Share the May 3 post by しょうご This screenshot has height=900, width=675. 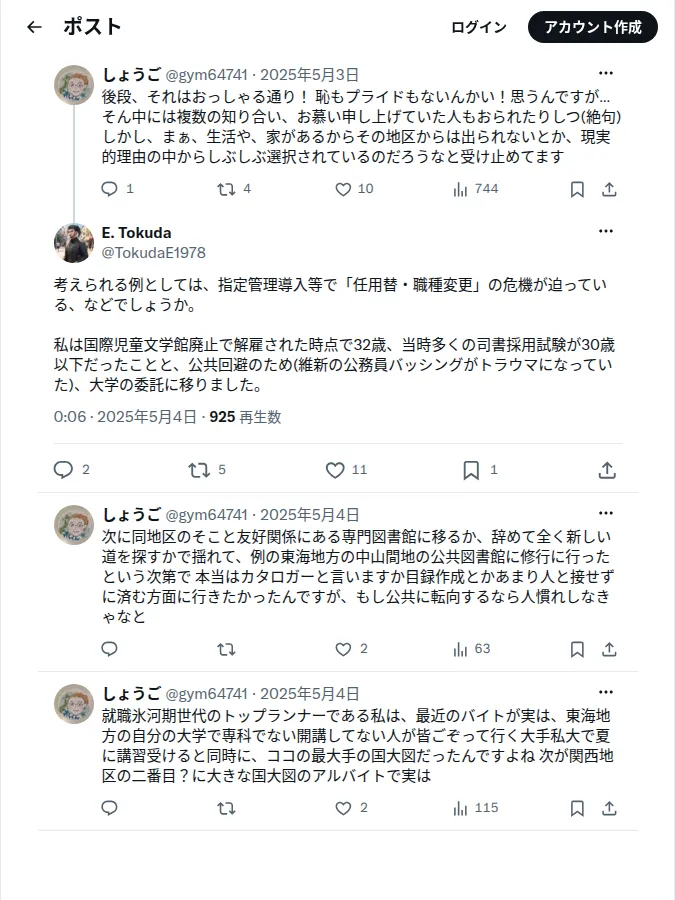click(609, 189)
